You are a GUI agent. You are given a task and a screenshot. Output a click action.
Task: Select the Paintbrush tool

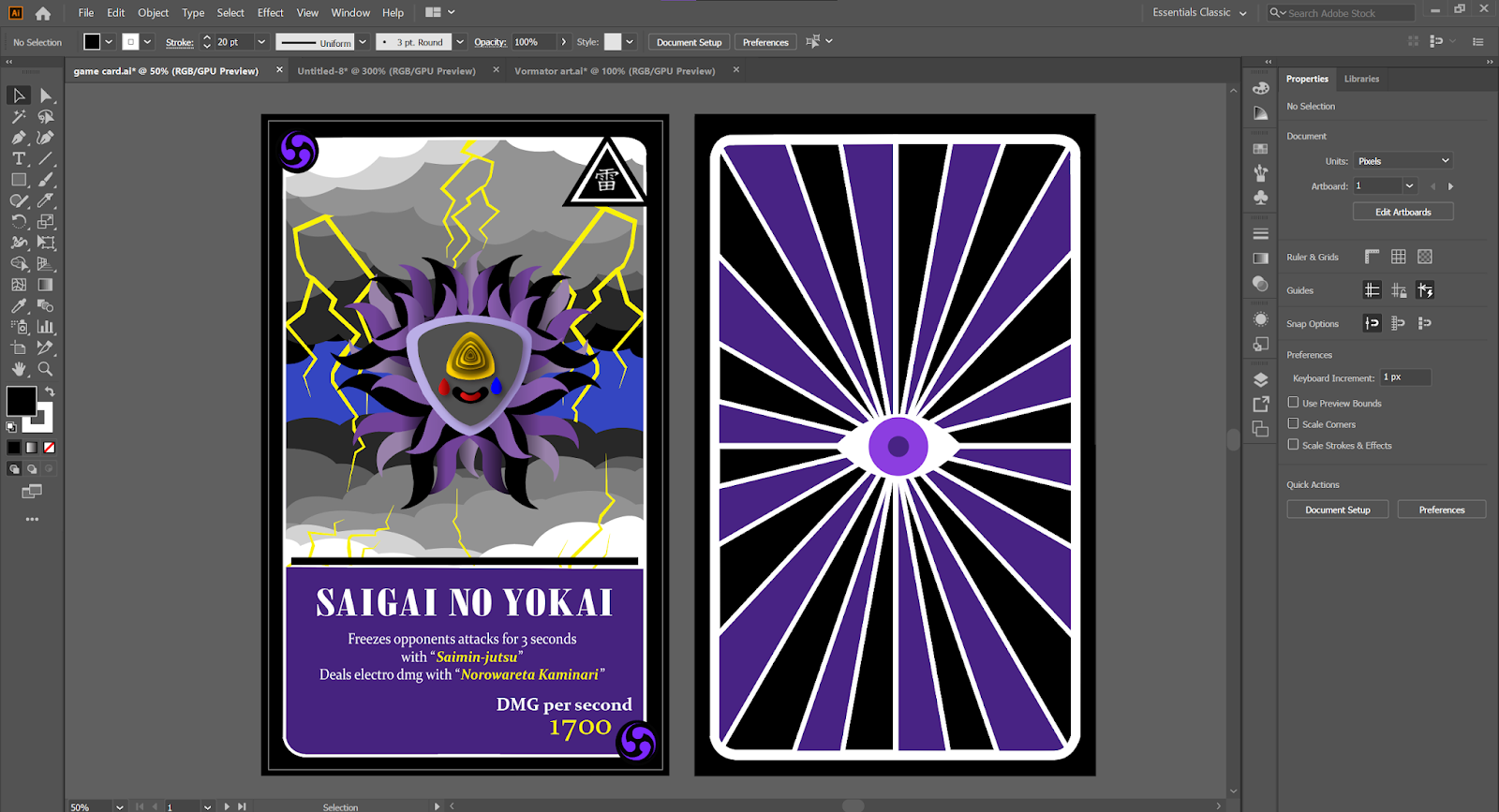pyautogui.click(x=46, y=180)
